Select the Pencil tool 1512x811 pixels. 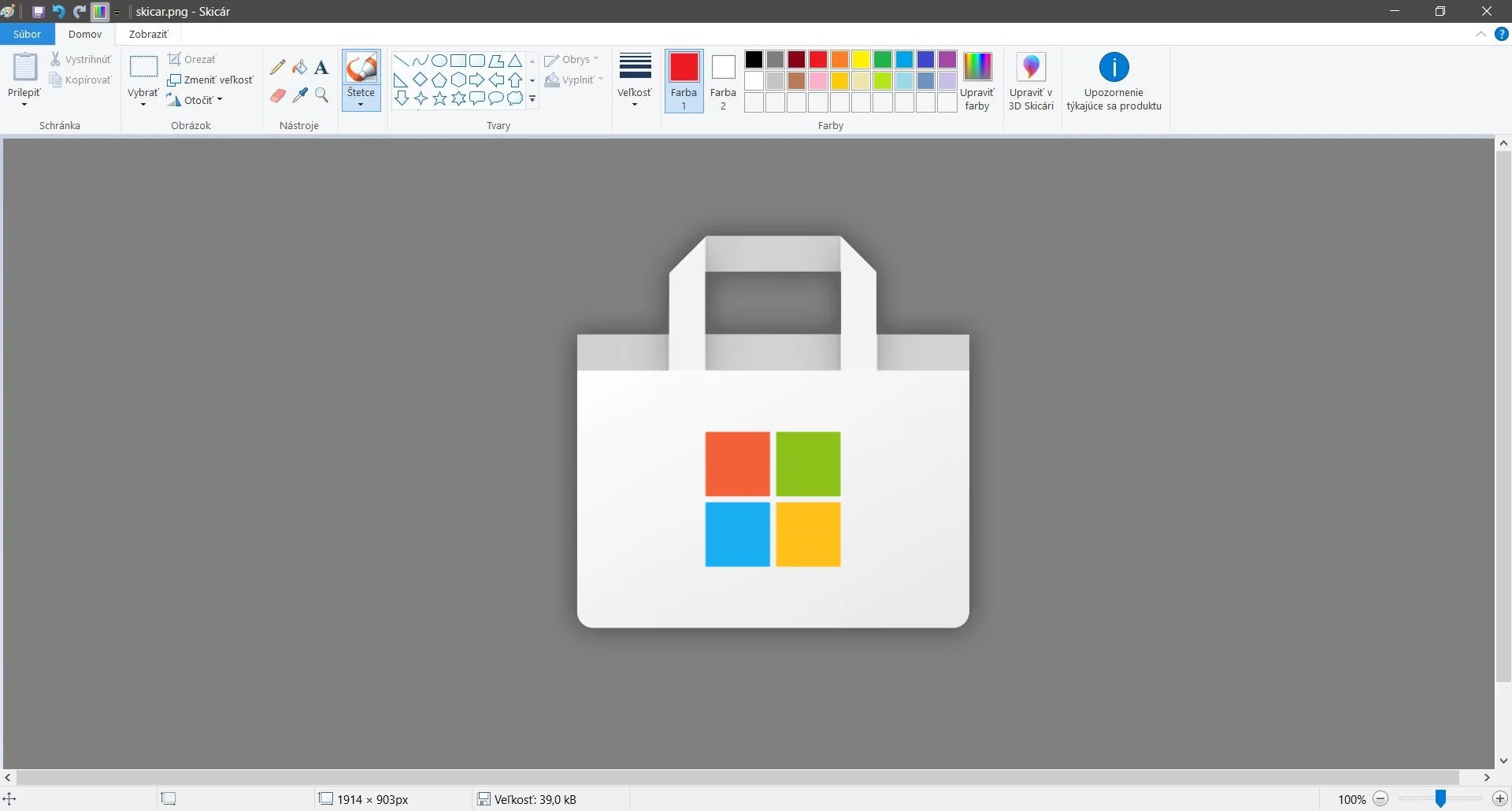(x=277, y=68)
